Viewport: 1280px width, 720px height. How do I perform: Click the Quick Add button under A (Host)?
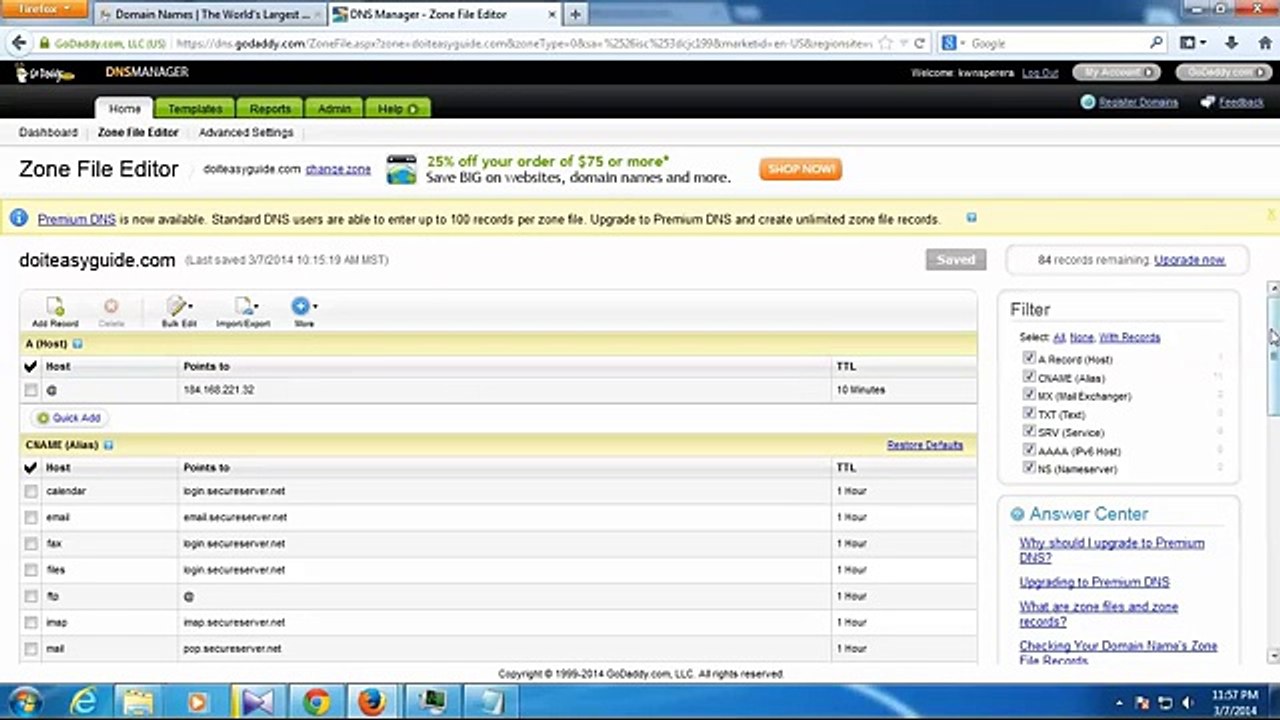[x=70, y=418]
